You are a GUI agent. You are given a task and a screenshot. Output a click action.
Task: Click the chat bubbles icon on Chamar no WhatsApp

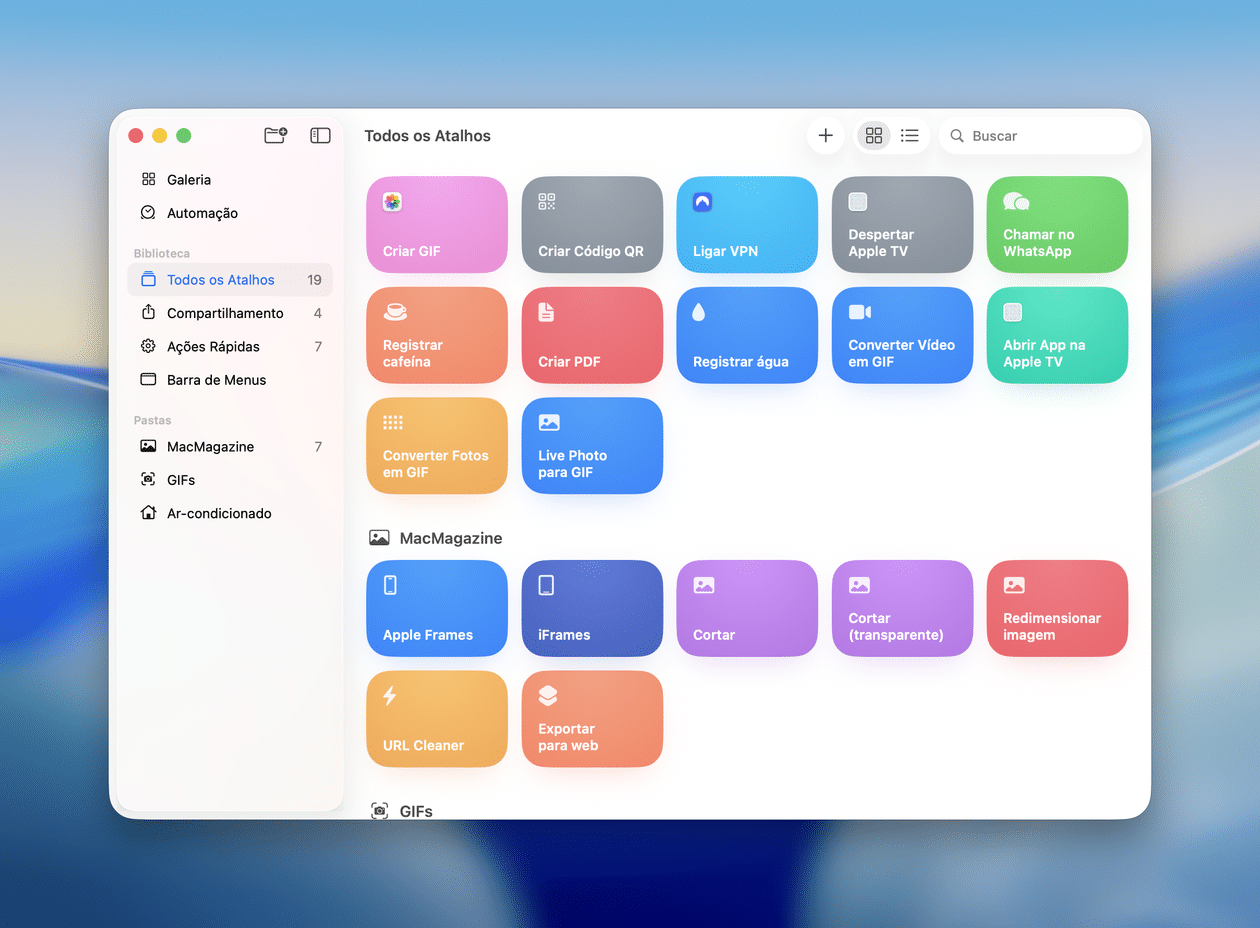[1016, 202]
